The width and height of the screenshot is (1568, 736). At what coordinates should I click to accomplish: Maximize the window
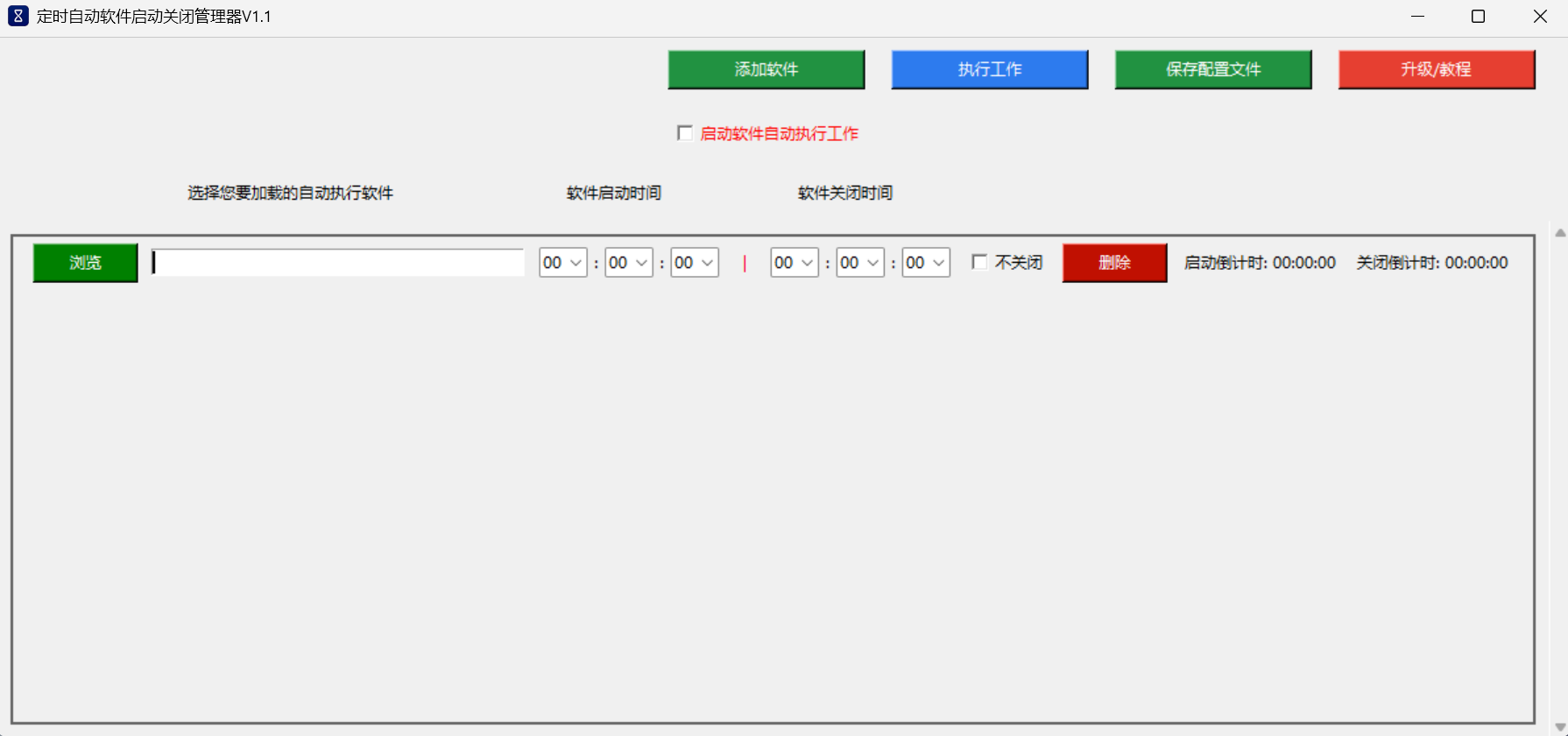[1479, 17]
